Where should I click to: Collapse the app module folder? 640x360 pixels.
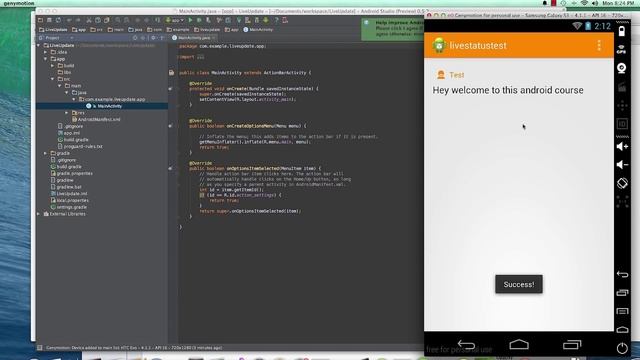tap(46, 59)
